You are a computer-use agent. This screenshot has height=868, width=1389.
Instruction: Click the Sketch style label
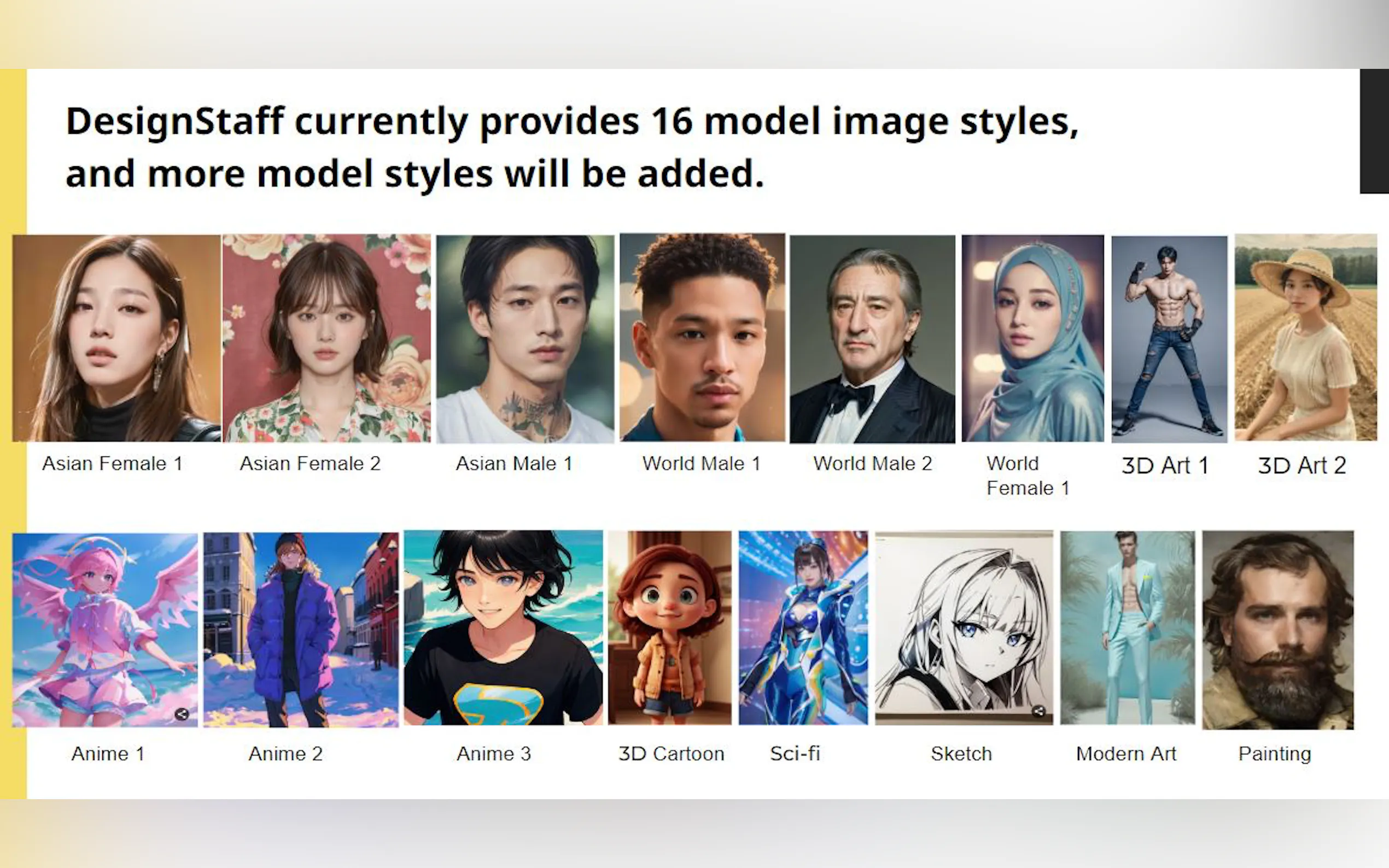pos(961,753)
